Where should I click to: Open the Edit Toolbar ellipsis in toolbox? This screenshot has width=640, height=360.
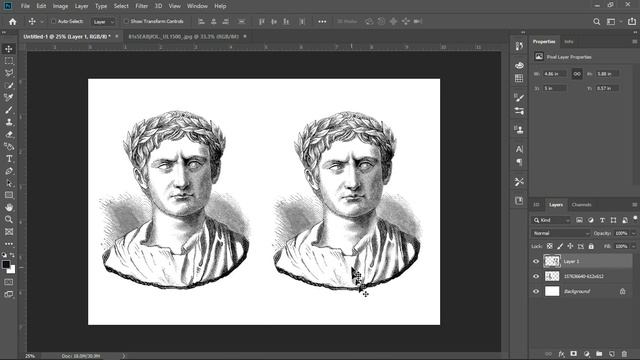coord(9,244)
